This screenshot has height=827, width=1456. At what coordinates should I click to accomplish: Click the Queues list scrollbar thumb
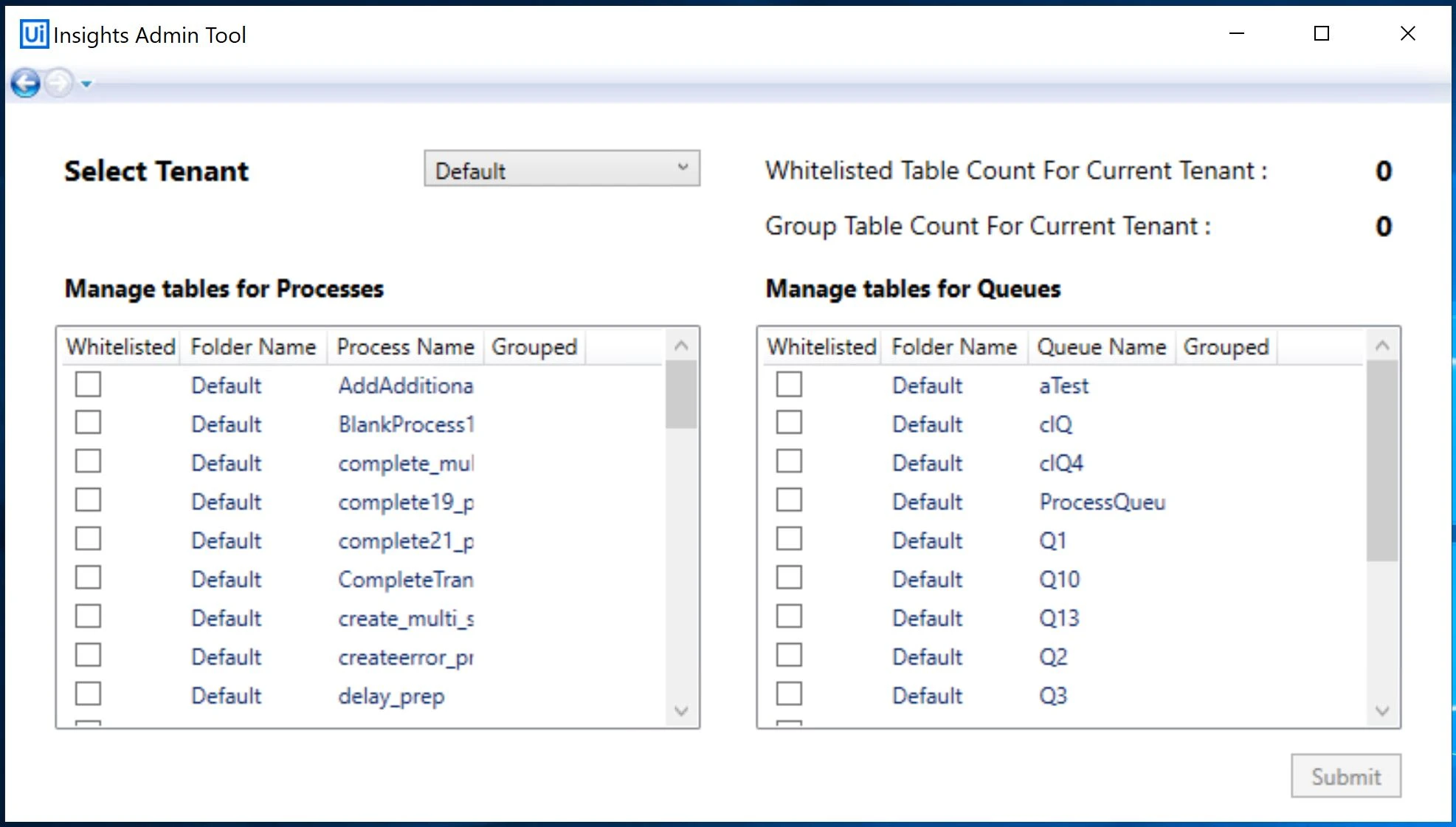coord(1382,461)
